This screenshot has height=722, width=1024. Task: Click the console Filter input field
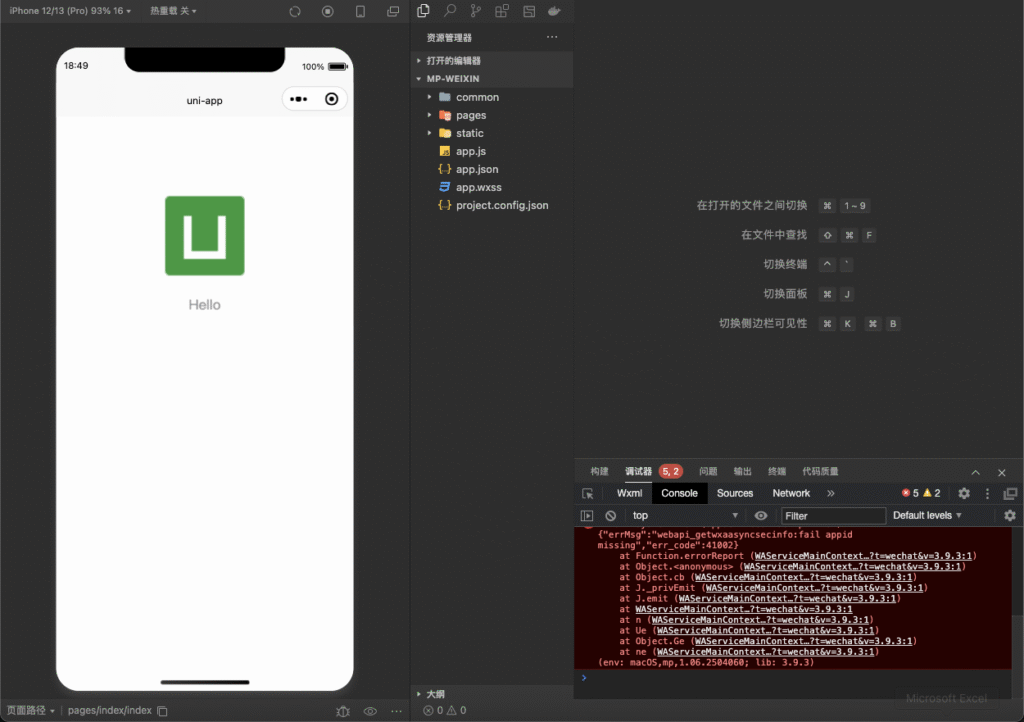tap(833, 516)
